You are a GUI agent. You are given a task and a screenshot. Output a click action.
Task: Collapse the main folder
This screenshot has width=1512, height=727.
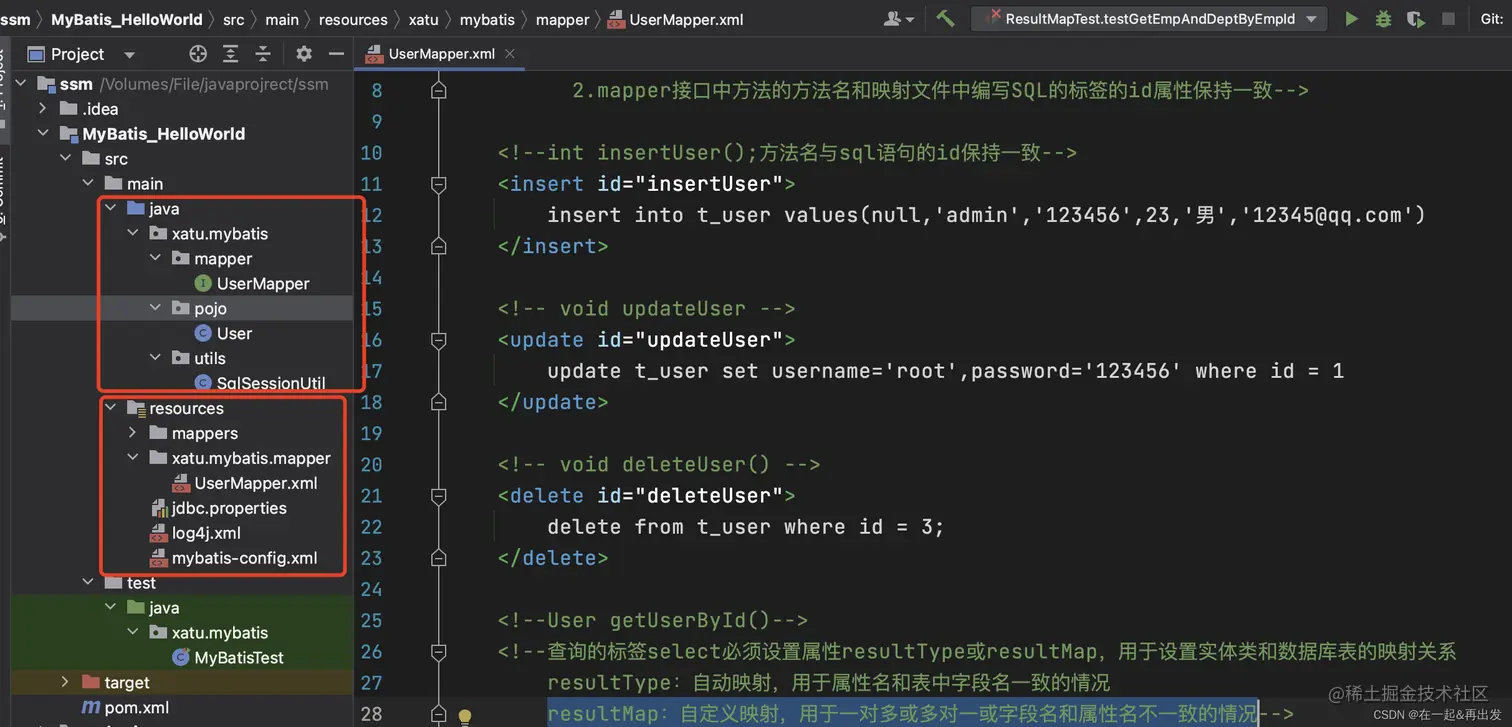click(87, 184)
